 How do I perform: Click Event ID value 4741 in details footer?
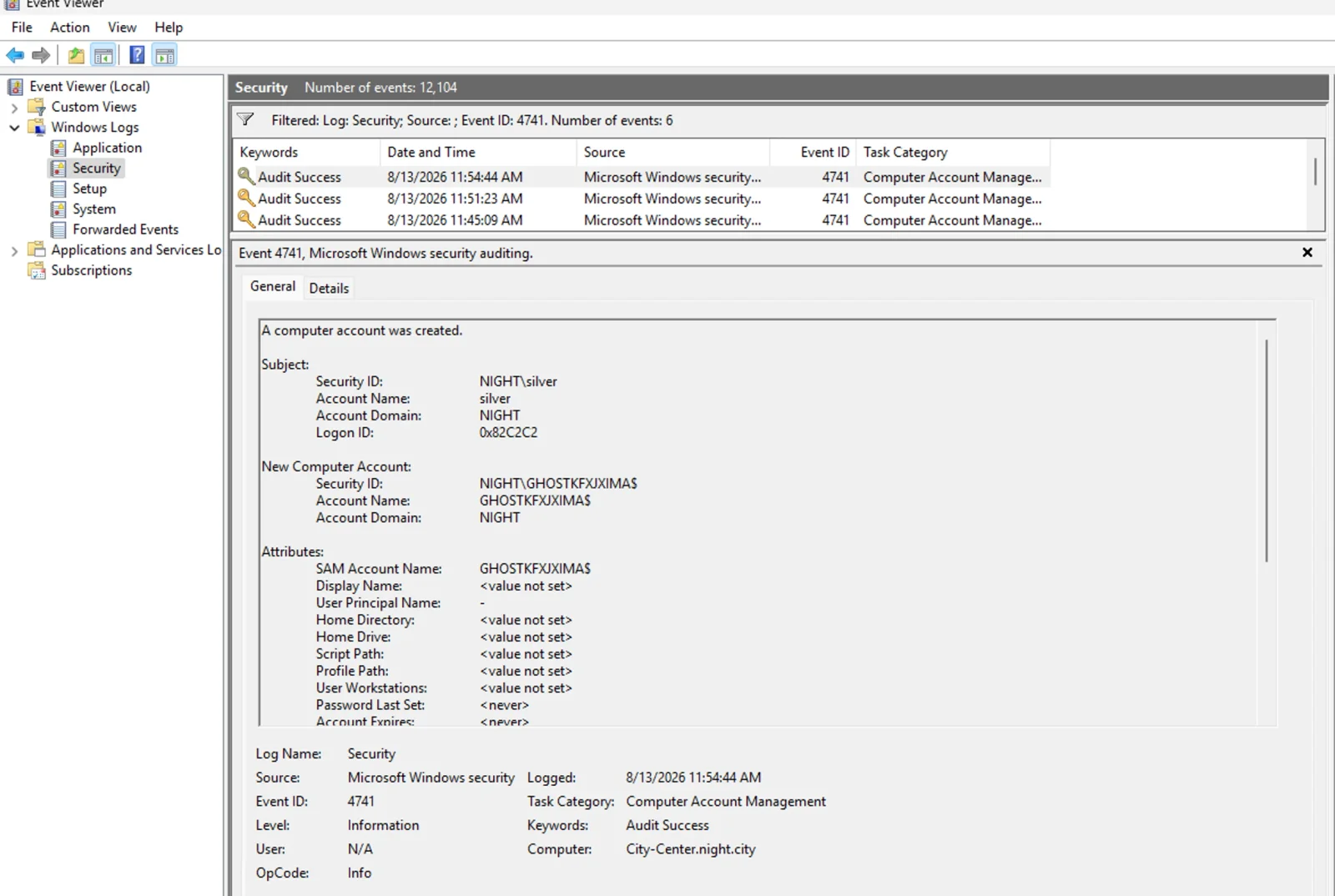pos(360,802)
